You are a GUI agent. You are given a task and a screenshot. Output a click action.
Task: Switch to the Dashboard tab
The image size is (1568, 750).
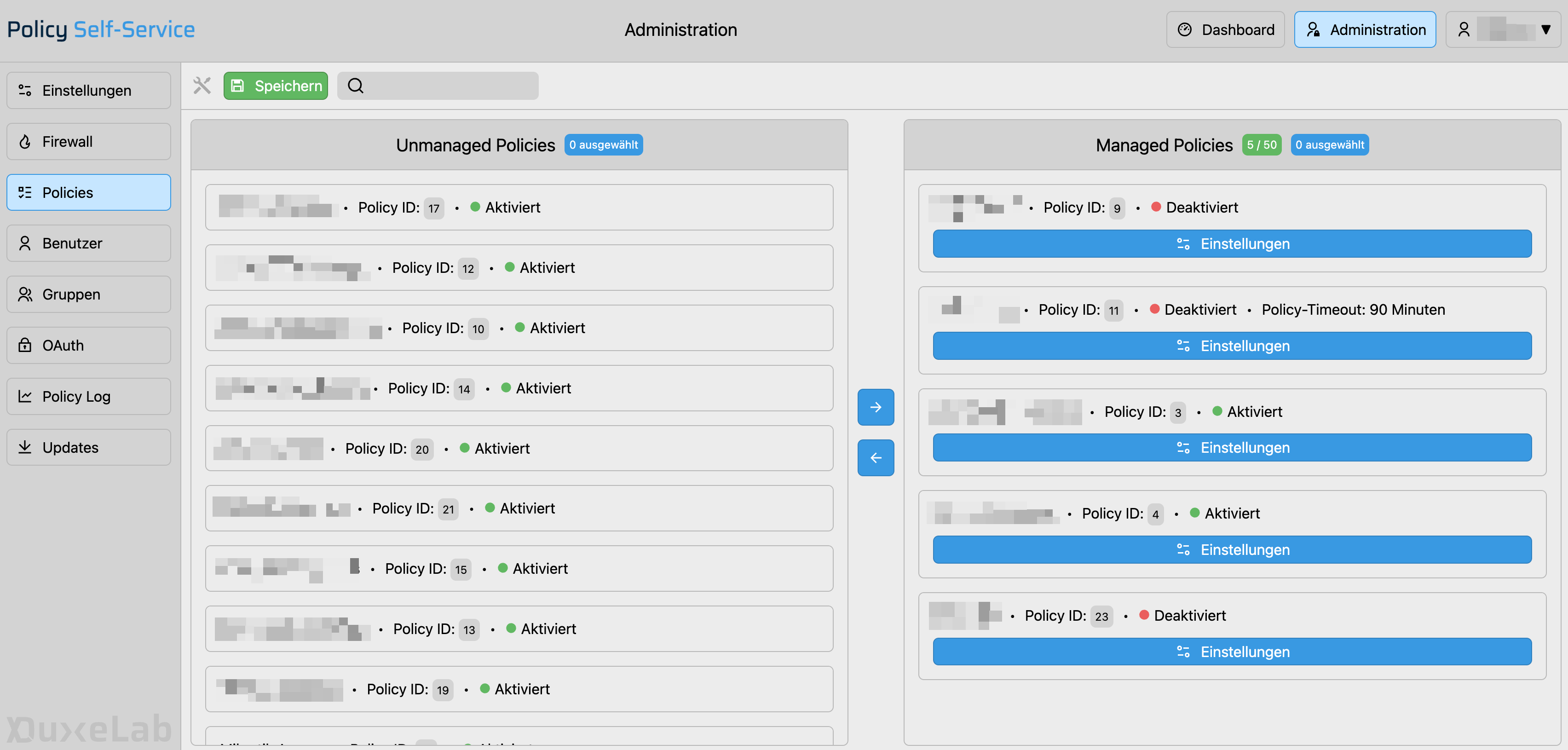pyautogui.click(x=1225, y=29)
